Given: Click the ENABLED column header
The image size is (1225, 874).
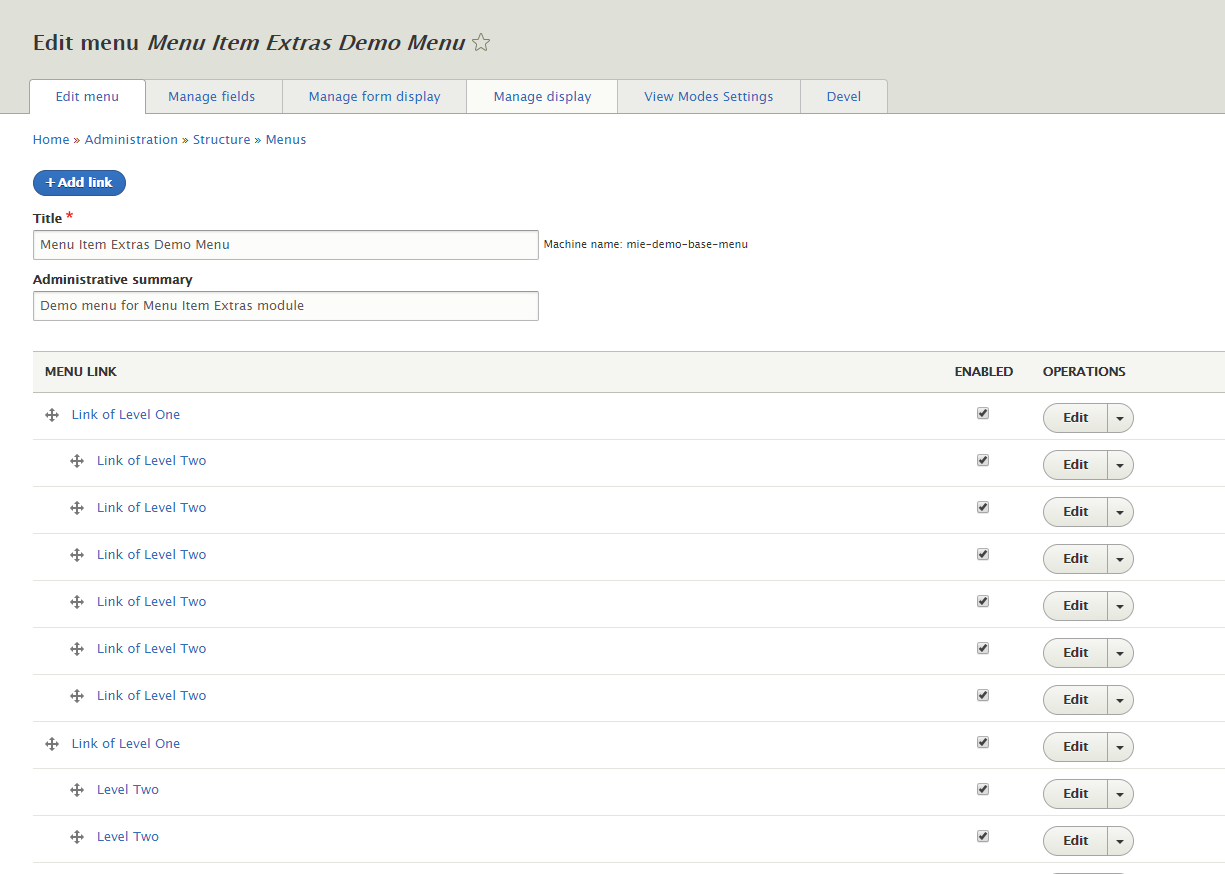Looking at the screenshot, I should (984, 372).
